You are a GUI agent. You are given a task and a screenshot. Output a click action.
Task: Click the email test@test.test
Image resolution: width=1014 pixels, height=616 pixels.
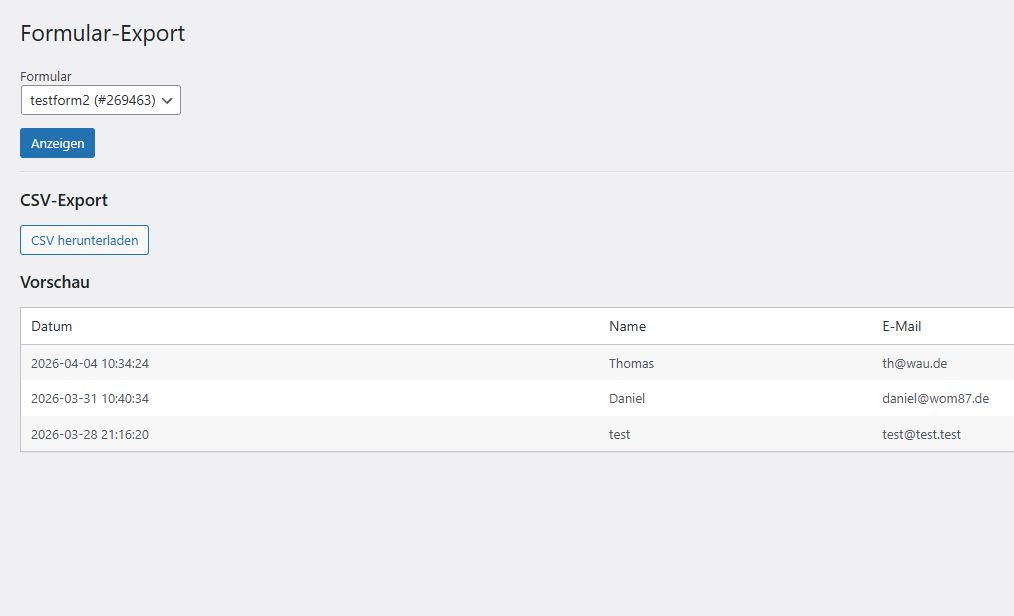(x=921, y=434)
